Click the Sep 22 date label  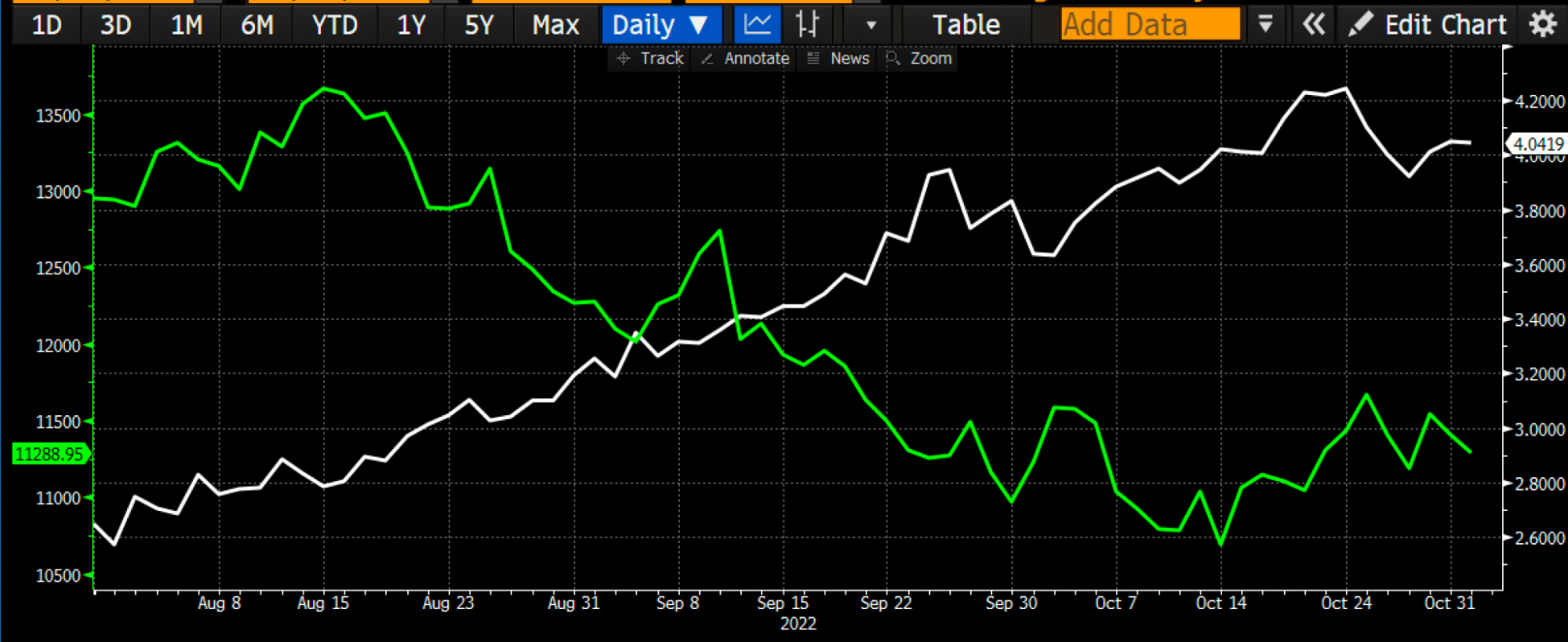(886, 603)
